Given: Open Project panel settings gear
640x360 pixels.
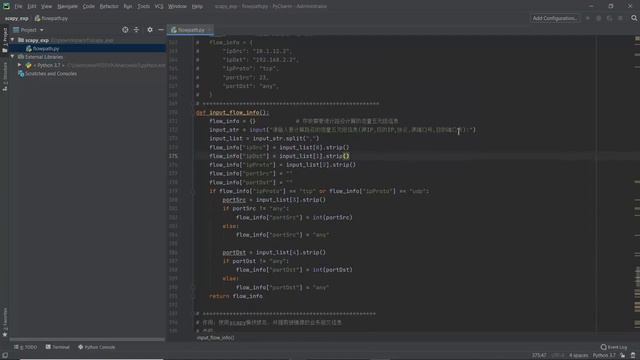Looking at the screenshot, I should tap(150, 30).
